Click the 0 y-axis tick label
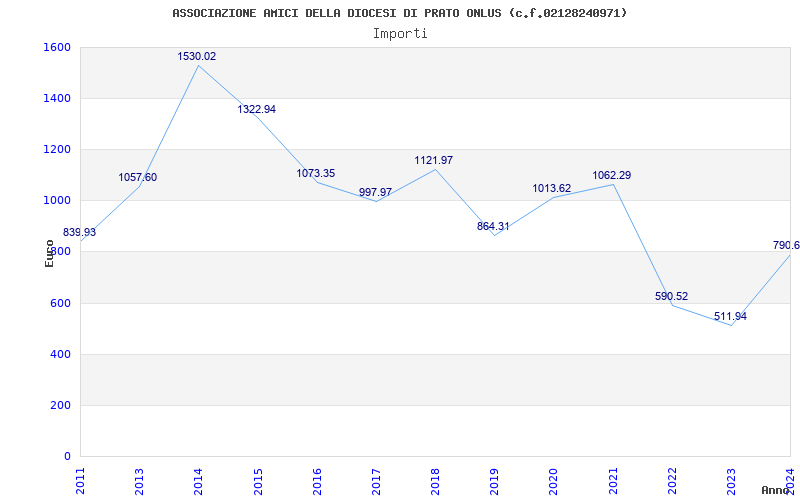The width and height of the screenshot is (800, 500). point(67,456)
